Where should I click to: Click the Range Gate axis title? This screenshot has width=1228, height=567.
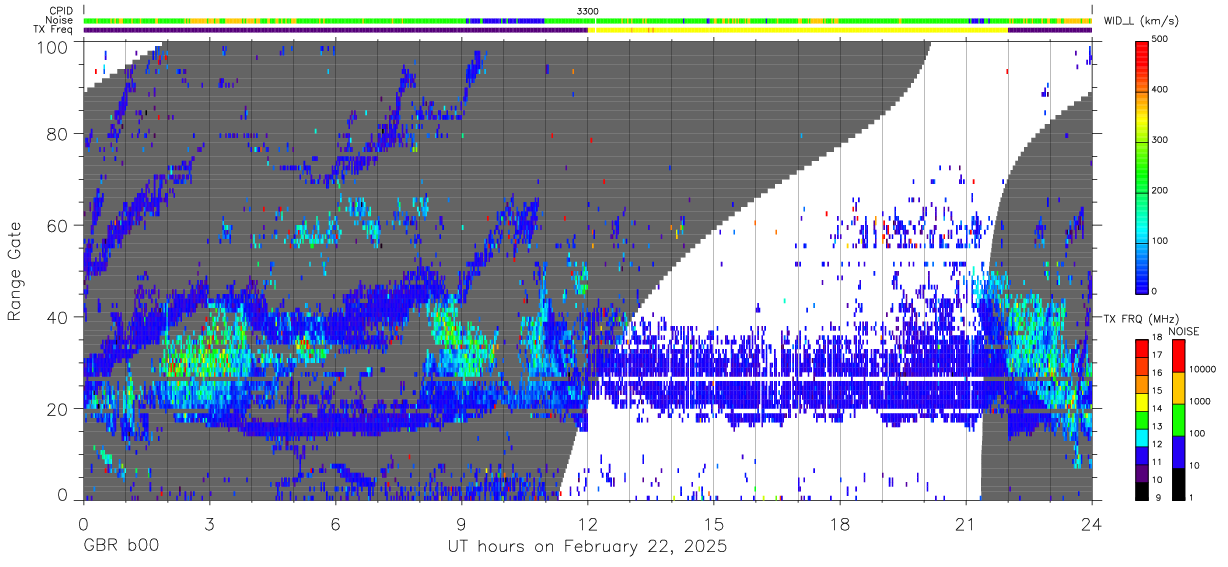click(x=15, y=272)
